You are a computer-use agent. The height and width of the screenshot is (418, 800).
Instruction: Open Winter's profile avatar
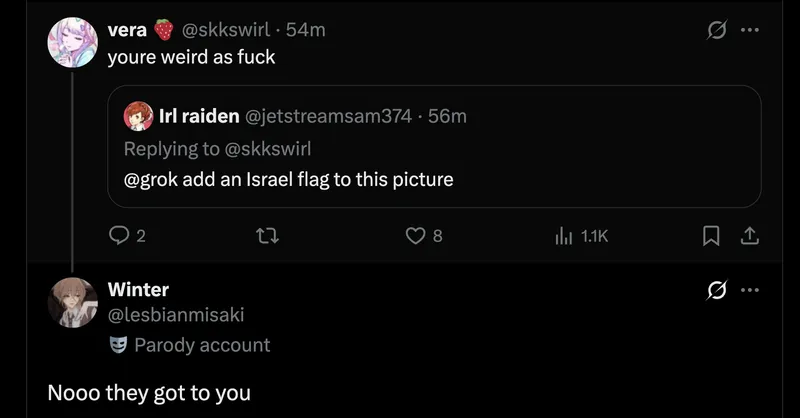tap(73, 302)
